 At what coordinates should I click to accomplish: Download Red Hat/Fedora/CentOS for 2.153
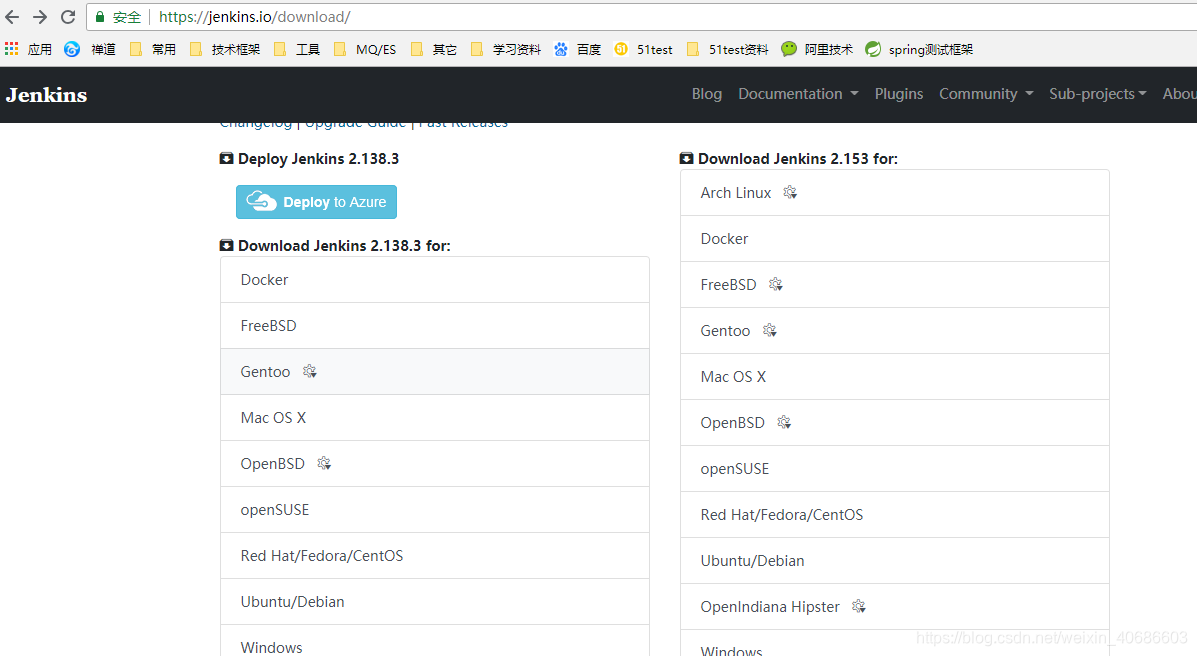[895, 515]
